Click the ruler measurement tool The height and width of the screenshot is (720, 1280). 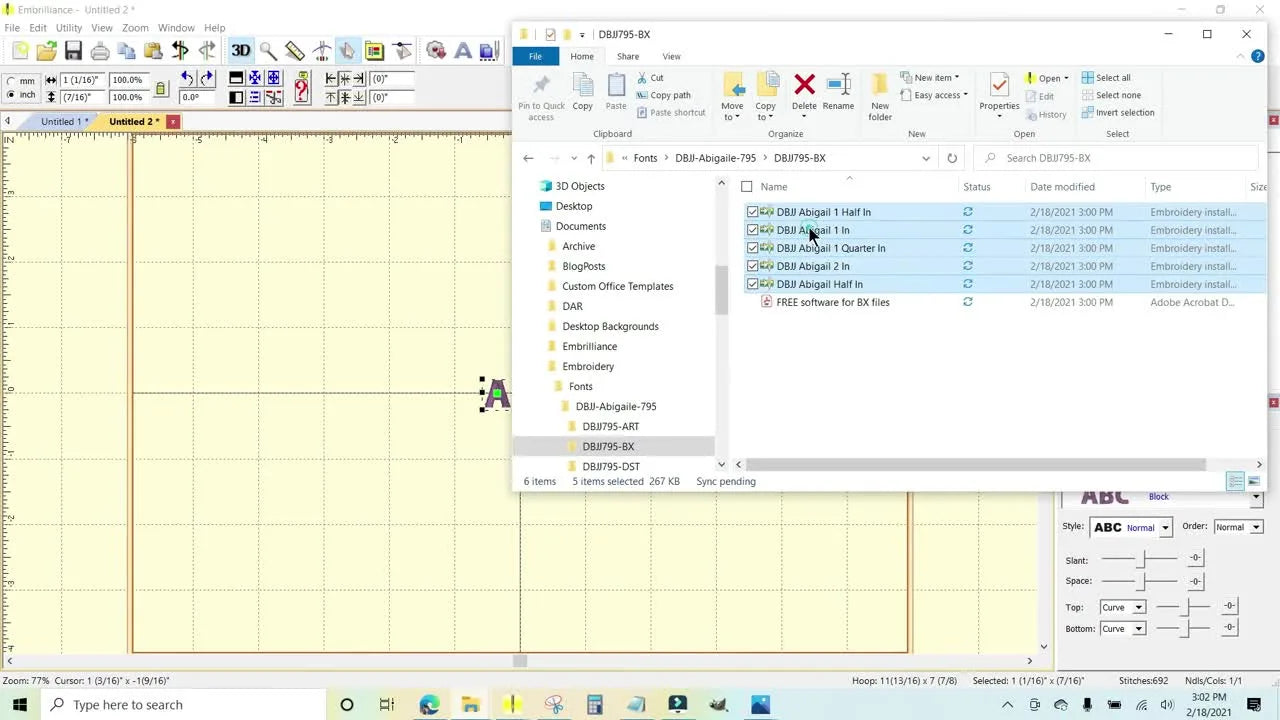292,50
